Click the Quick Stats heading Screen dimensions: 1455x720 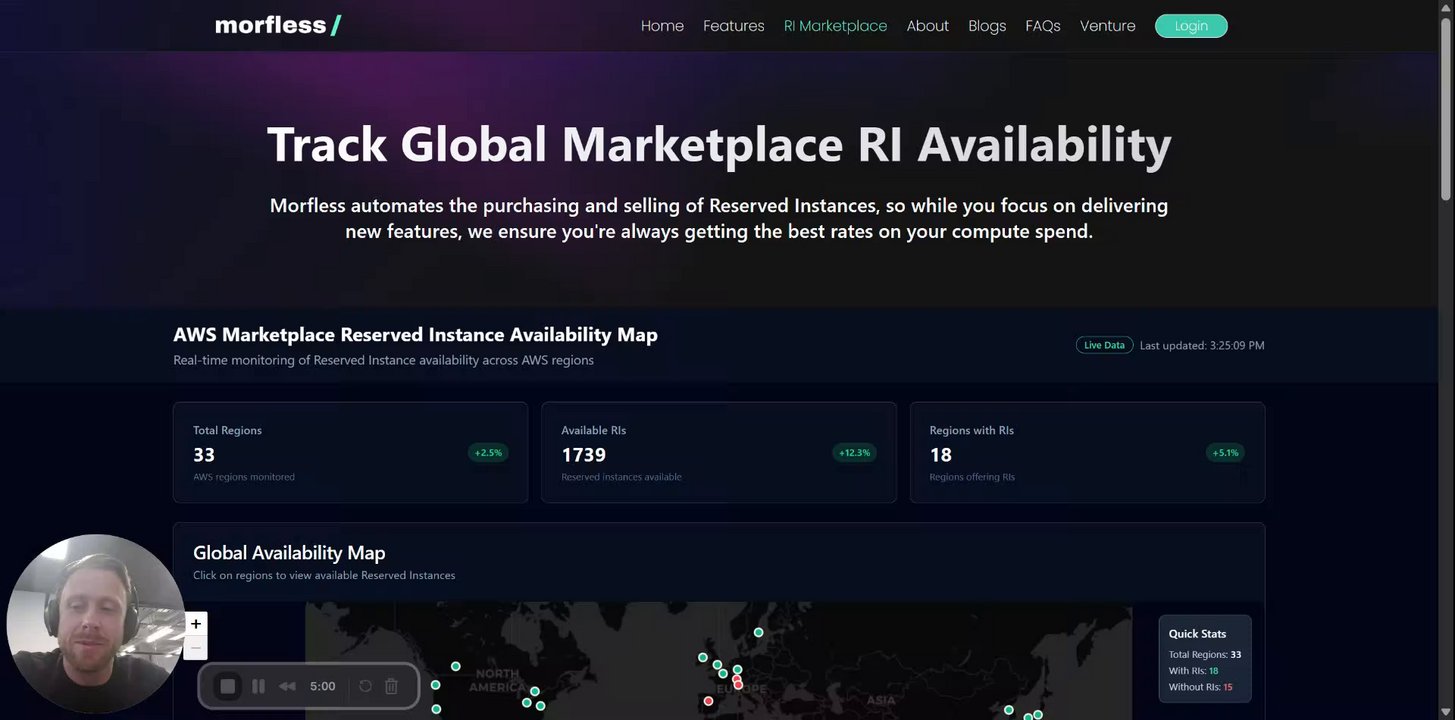[x=1197, y=634]
